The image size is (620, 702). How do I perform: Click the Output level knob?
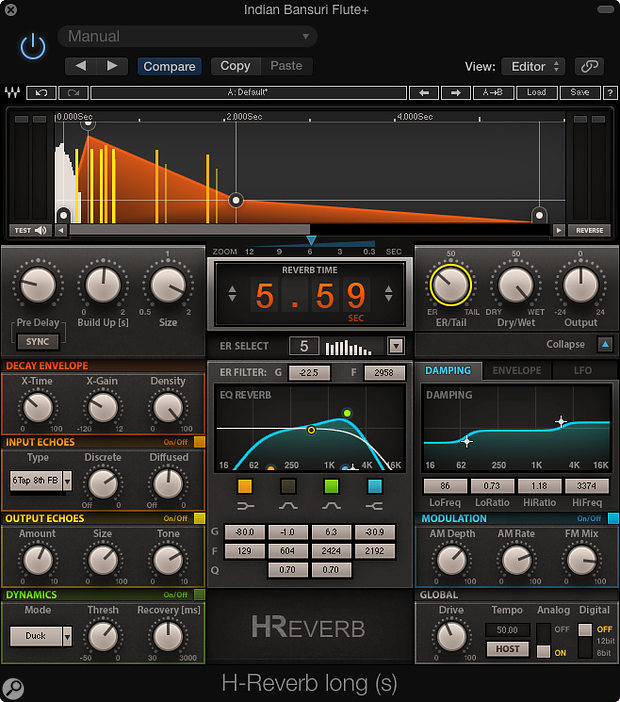pyautogui.click(x=581, y=285)
